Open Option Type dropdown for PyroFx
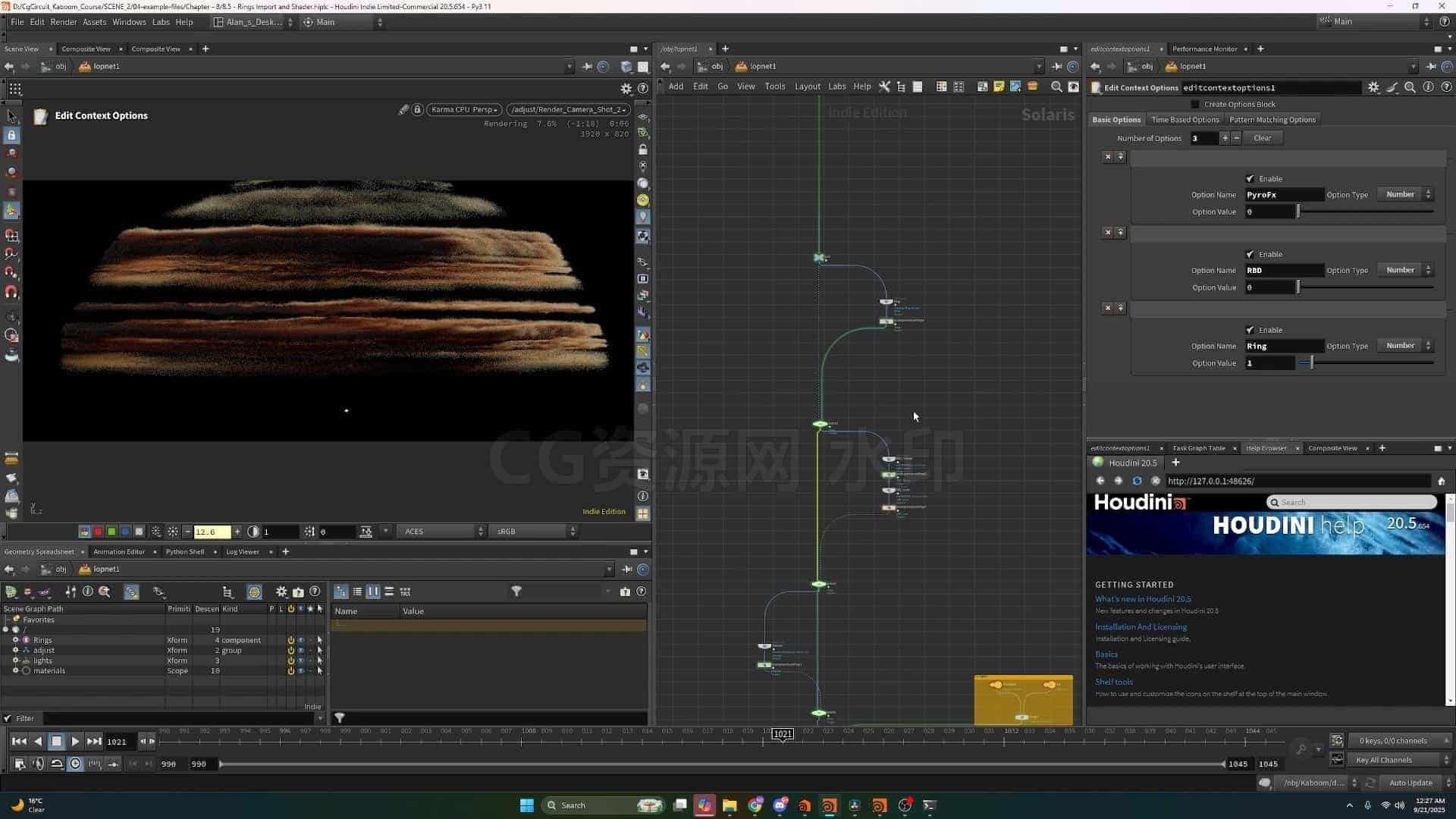Viewport: 1456px width, 819px height. [1404, 195]
